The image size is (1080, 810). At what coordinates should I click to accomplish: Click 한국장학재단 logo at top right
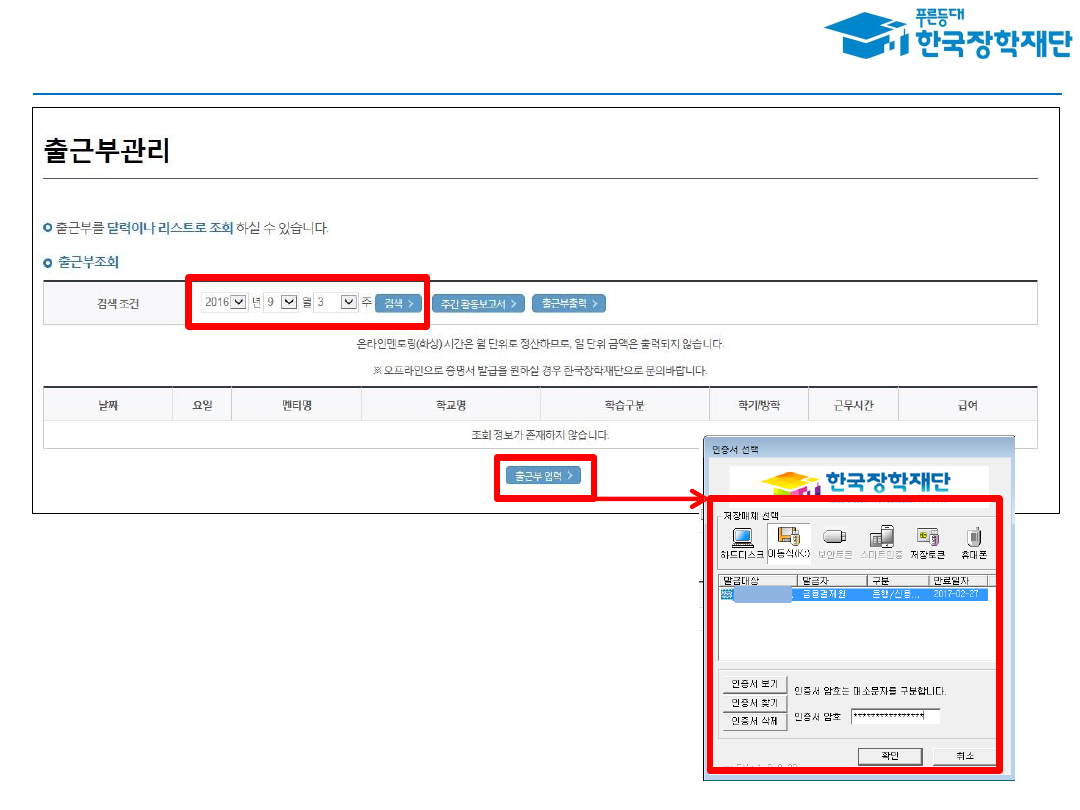coord(947,37)
